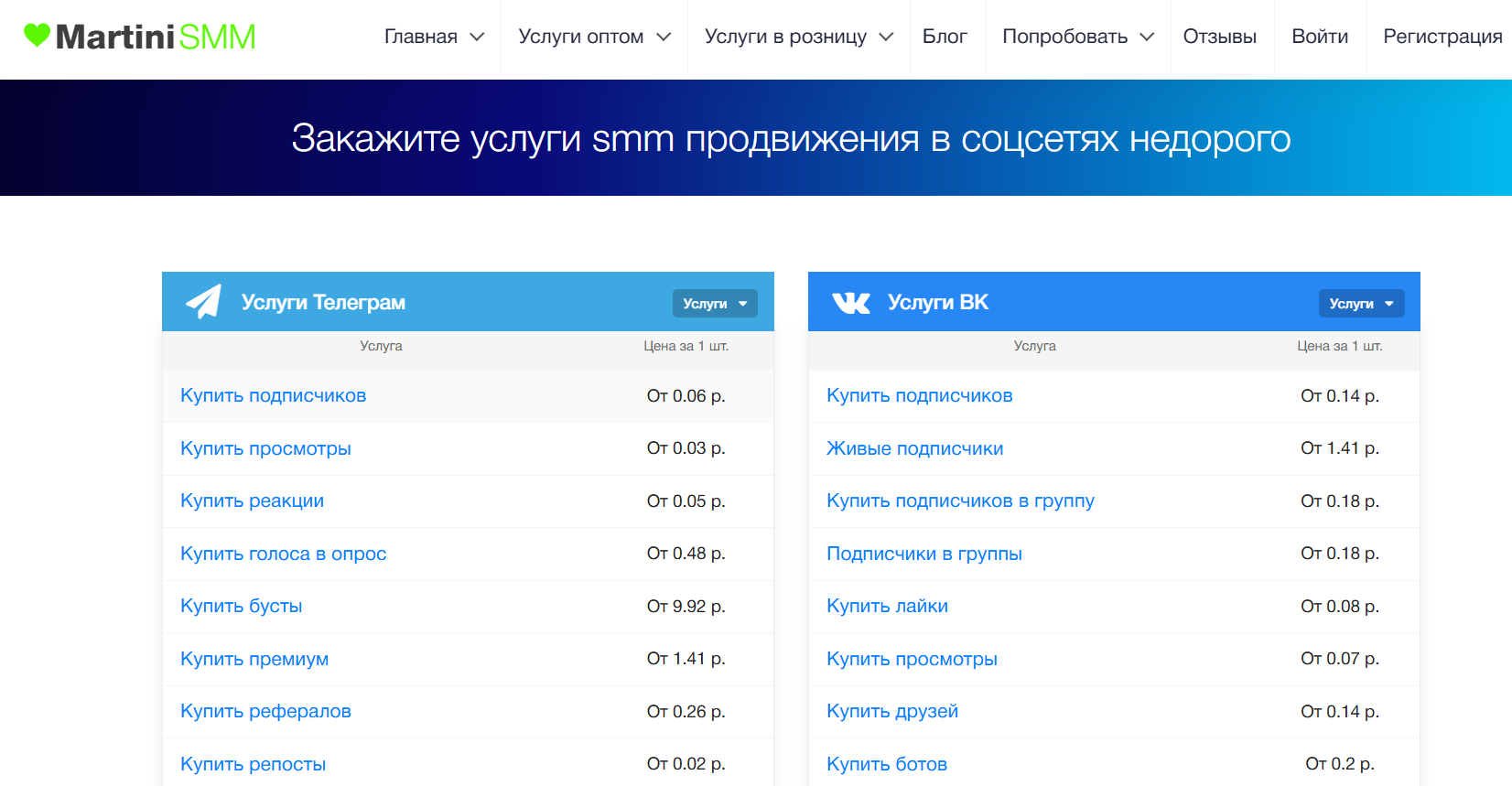Open Купить бусты link
The width and height of the screenshot is (1512, 786).
(x=241, y=606)
